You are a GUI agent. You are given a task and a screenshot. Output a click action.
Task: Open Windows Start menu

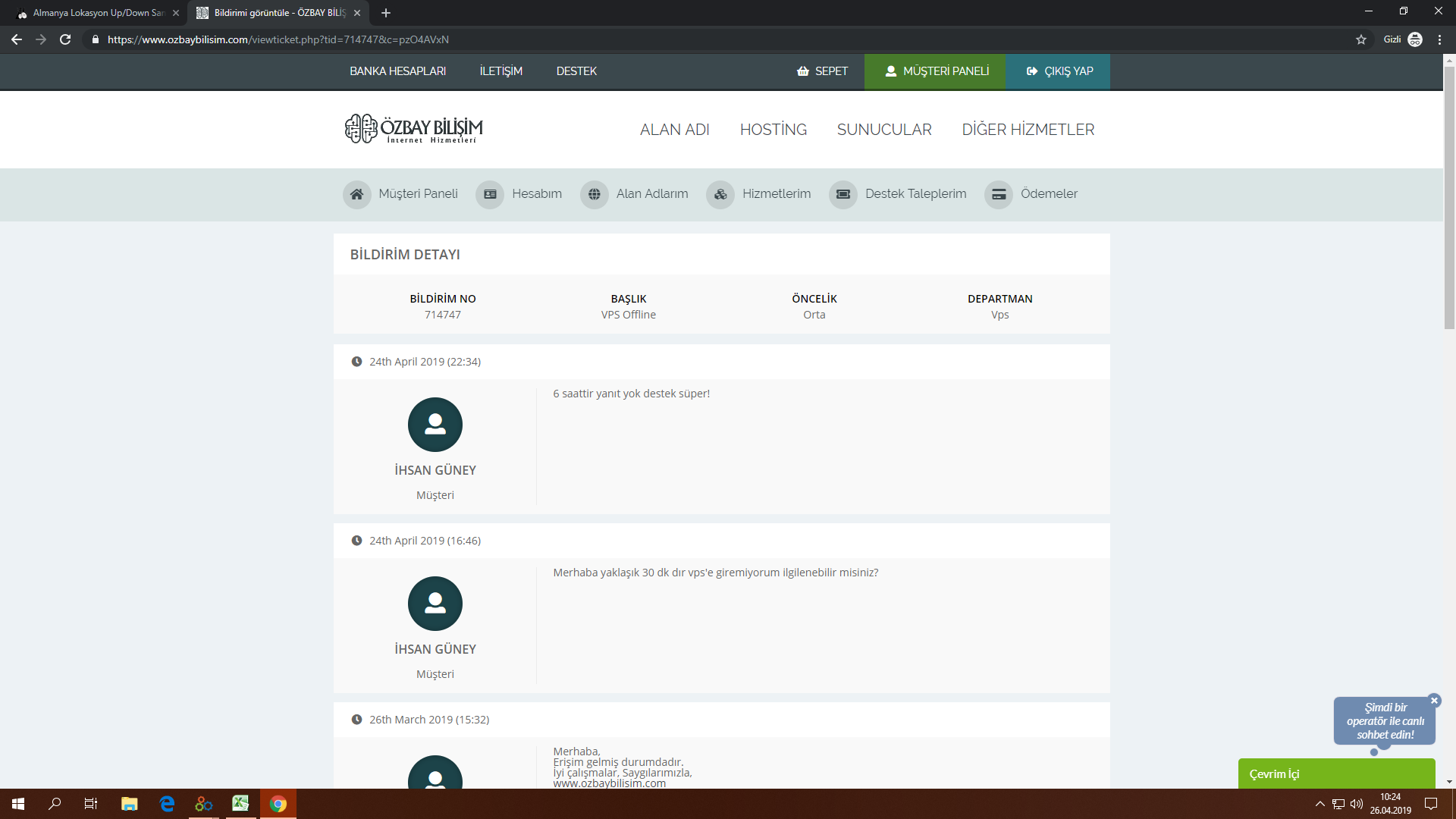point(18,804)
